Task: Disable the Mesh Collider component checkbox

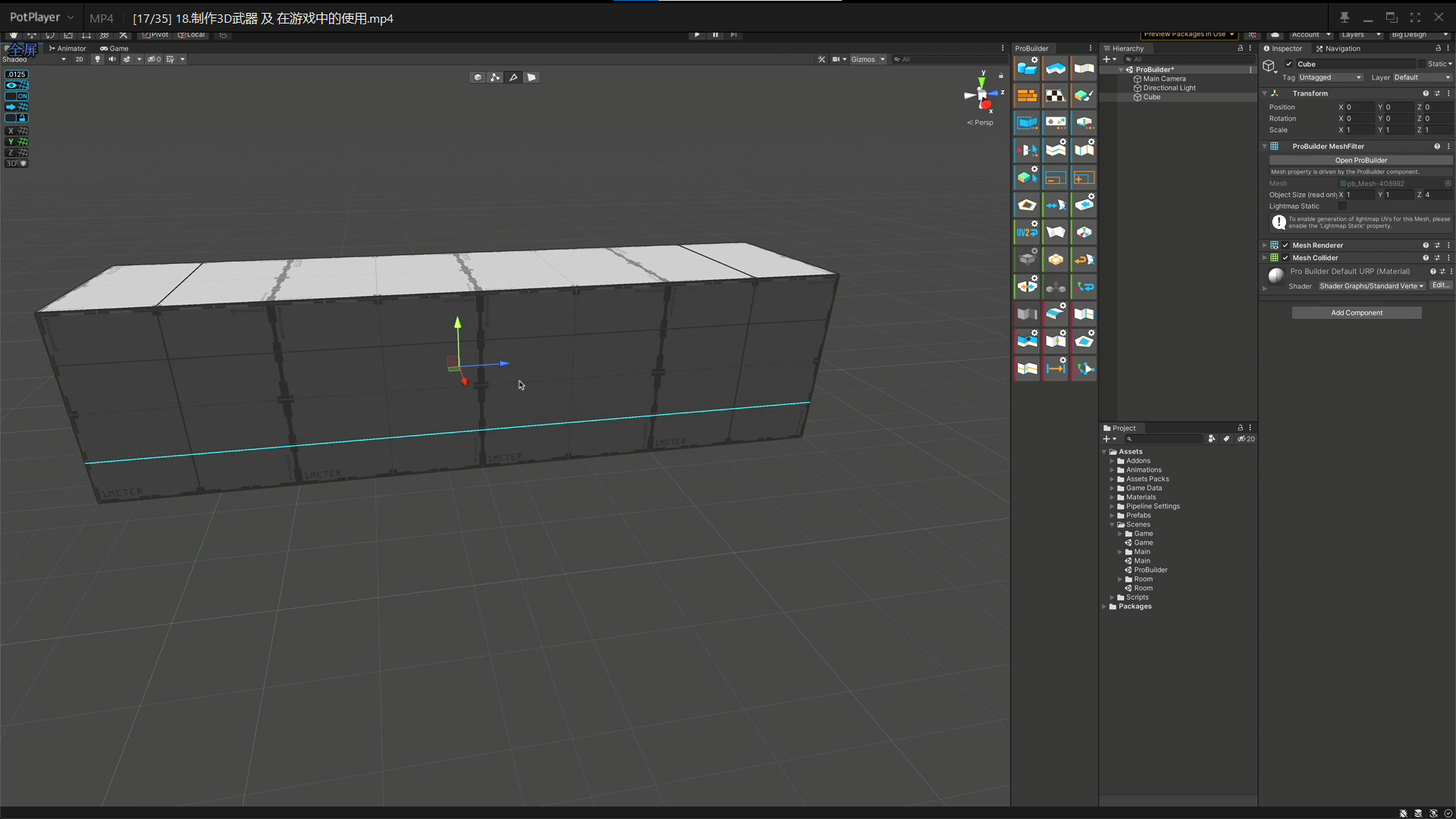Action: pyautogui.click(x=1285, y=258)
